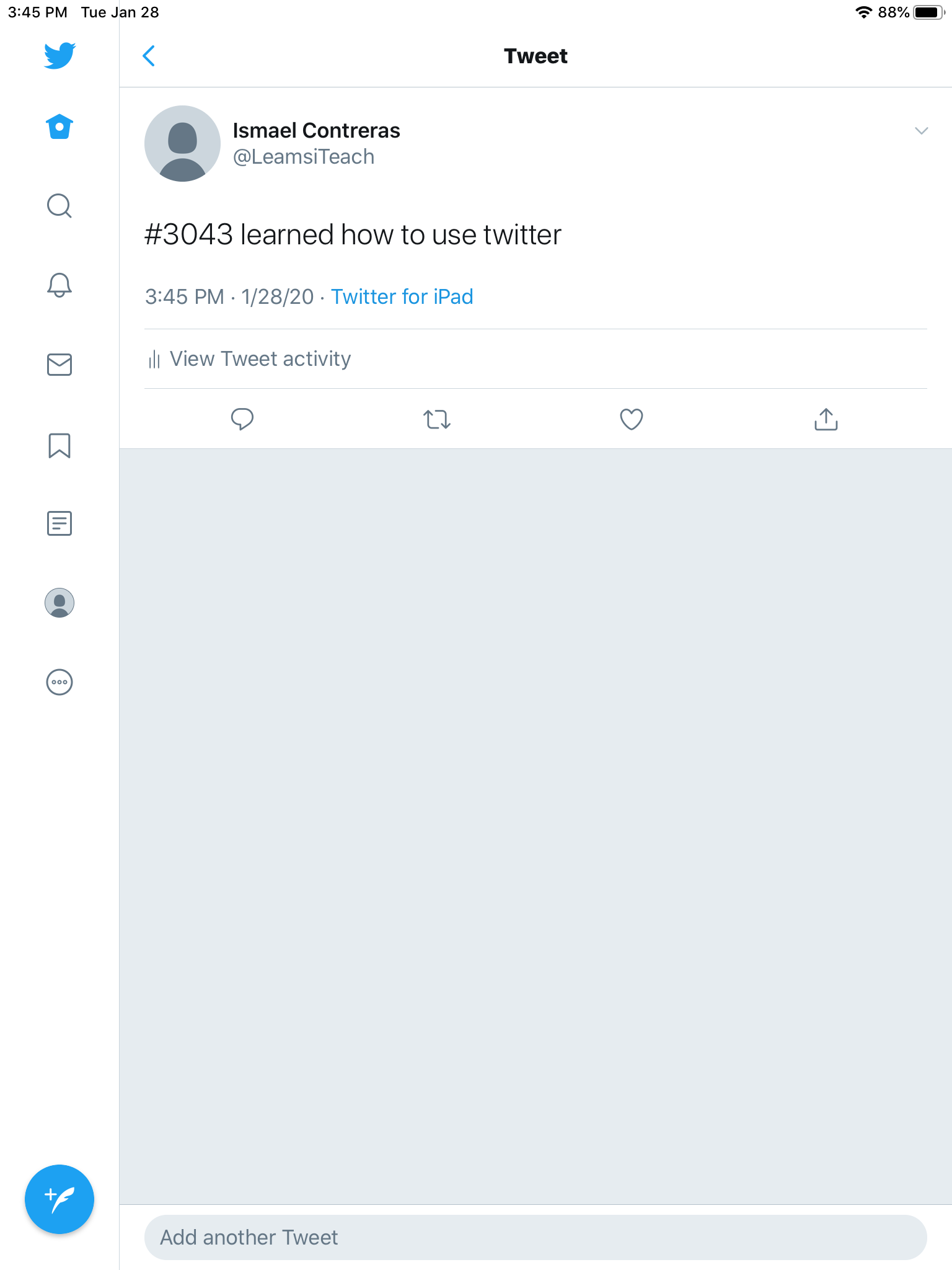
Task: Open Direct Messages envelope
Action: pyautogui.click(x=59, y=365)
